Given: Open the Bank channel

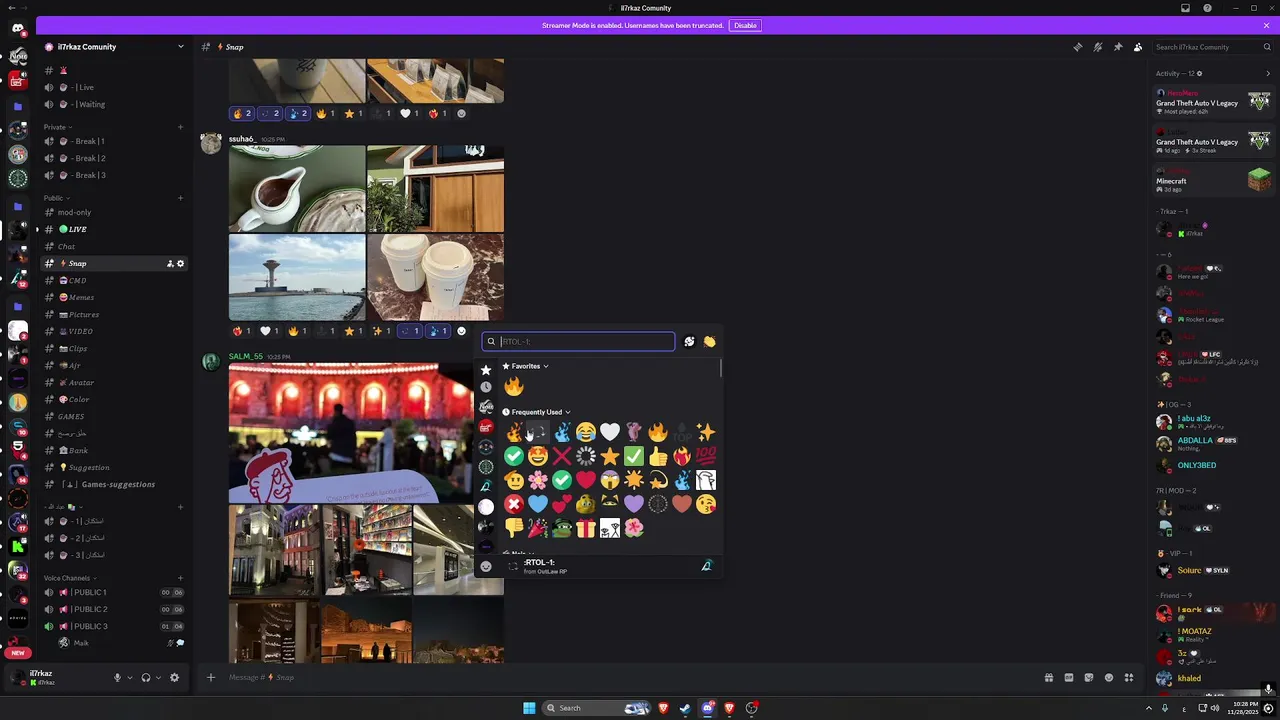Looking at the screenshot, I should (114, 450).
